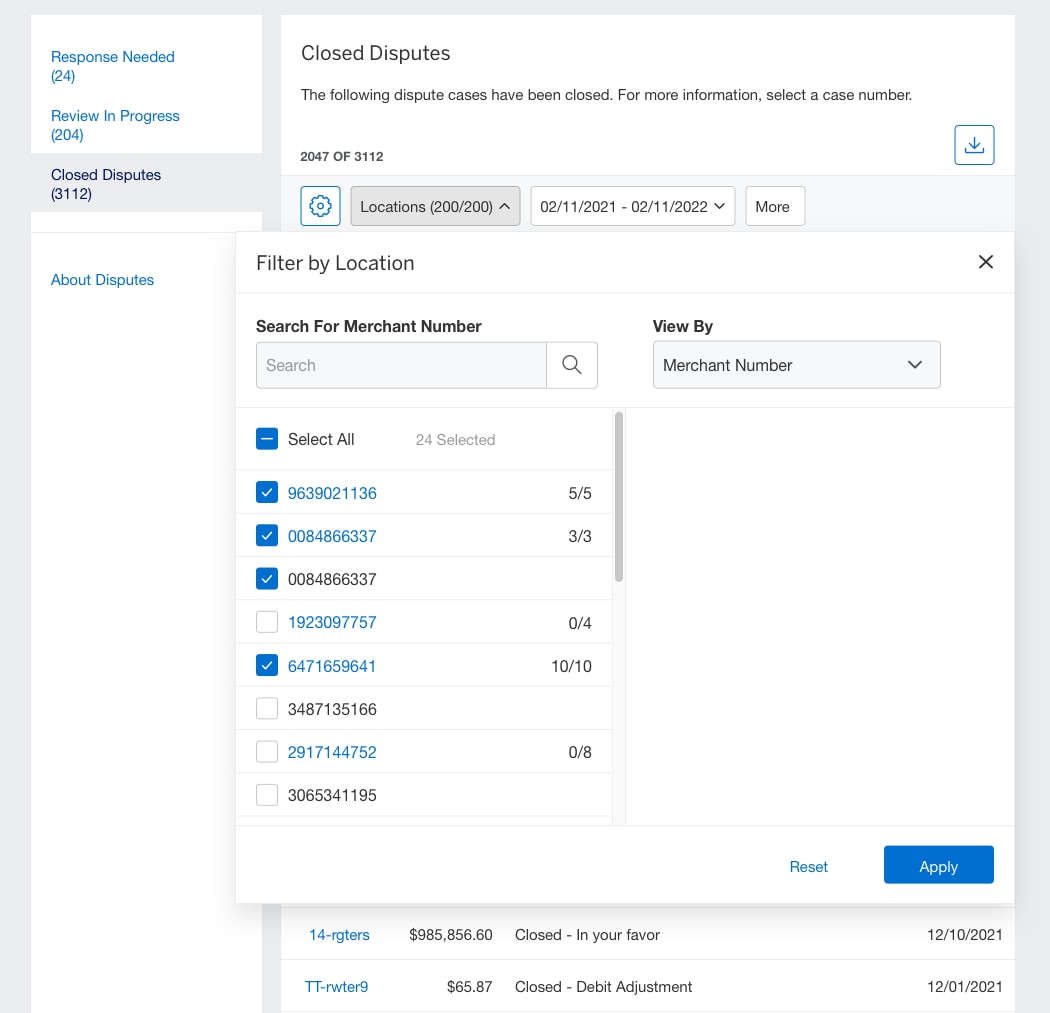The width and height of the screenshot is (1050, 1013).
Task: Click the merchant number search field
Action: pos(400,365)
